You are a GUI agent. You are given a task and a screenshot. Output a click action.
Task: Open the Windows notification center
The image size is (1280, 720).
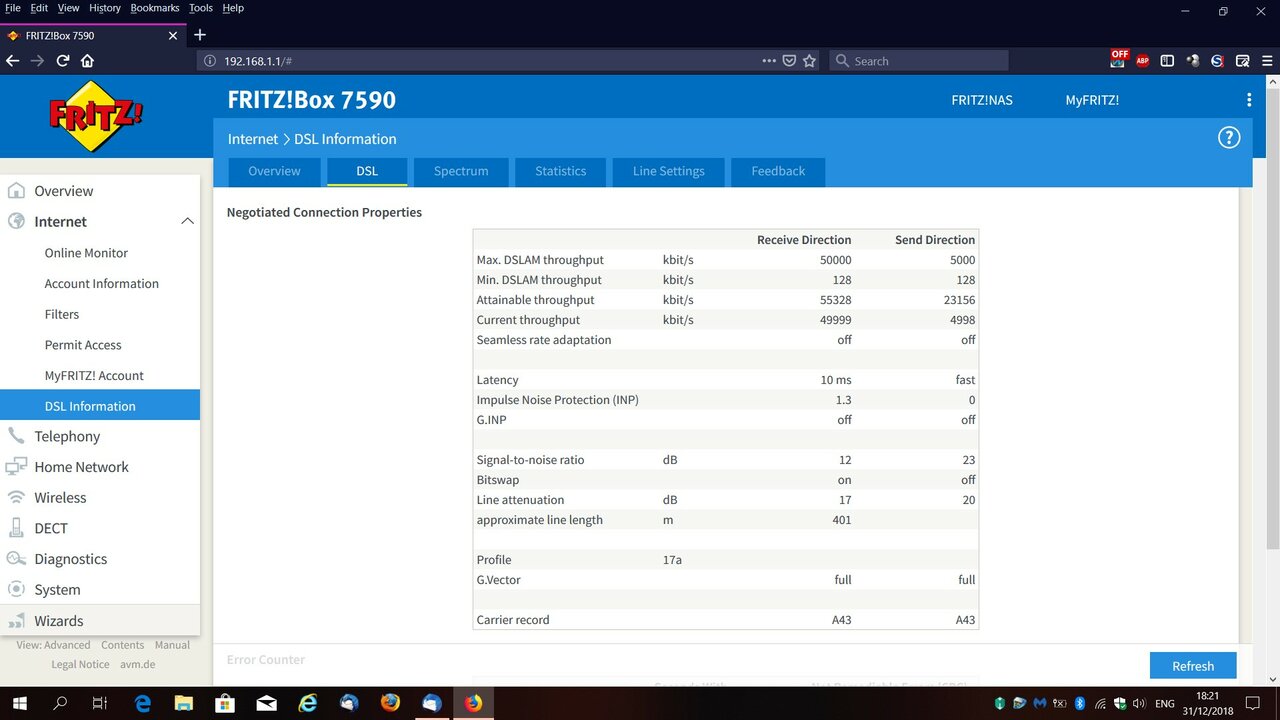1253,703
